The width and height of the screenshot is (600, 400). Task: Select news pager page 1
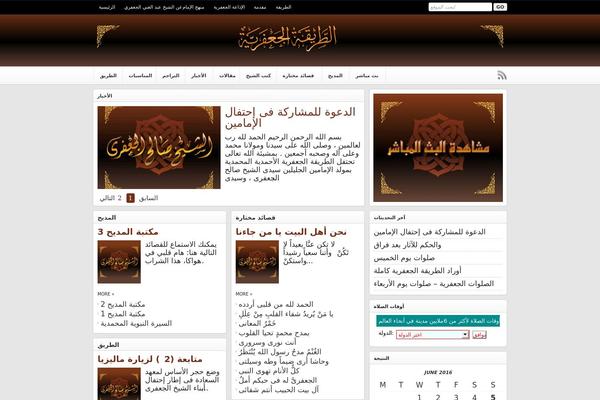click(130, 198)
